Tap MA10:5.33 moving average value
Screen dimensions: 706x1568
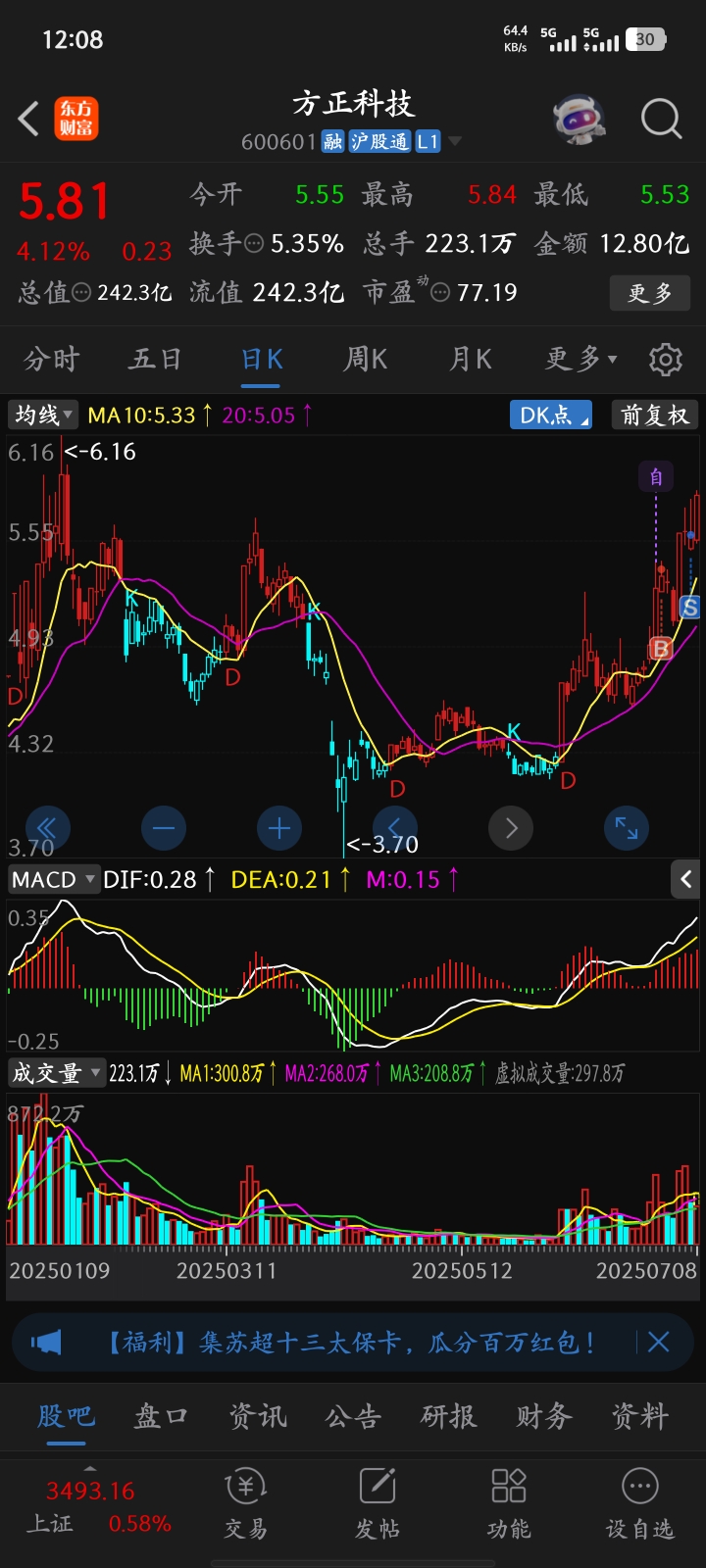pyautogui.click(x=141, y=416)
